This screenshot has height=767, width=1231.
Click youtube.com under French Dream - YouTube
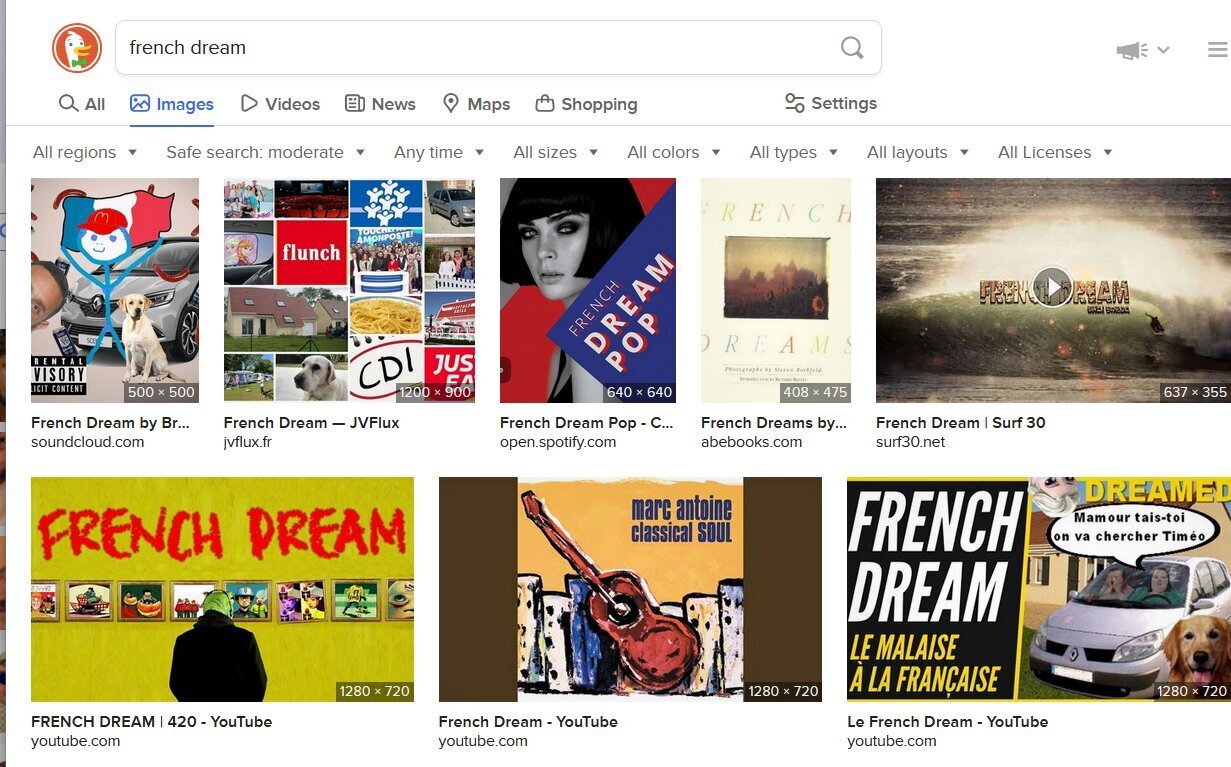click(x=483, y=741)
